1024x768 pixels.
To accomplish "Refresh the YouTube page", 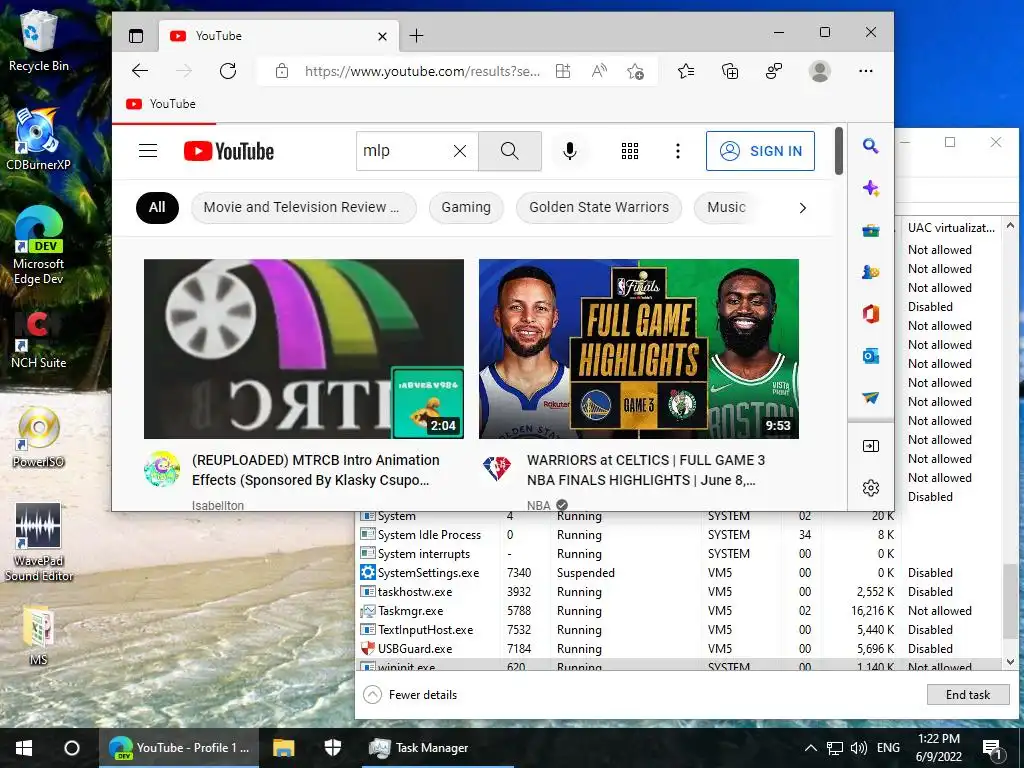I will pos(227,71).
